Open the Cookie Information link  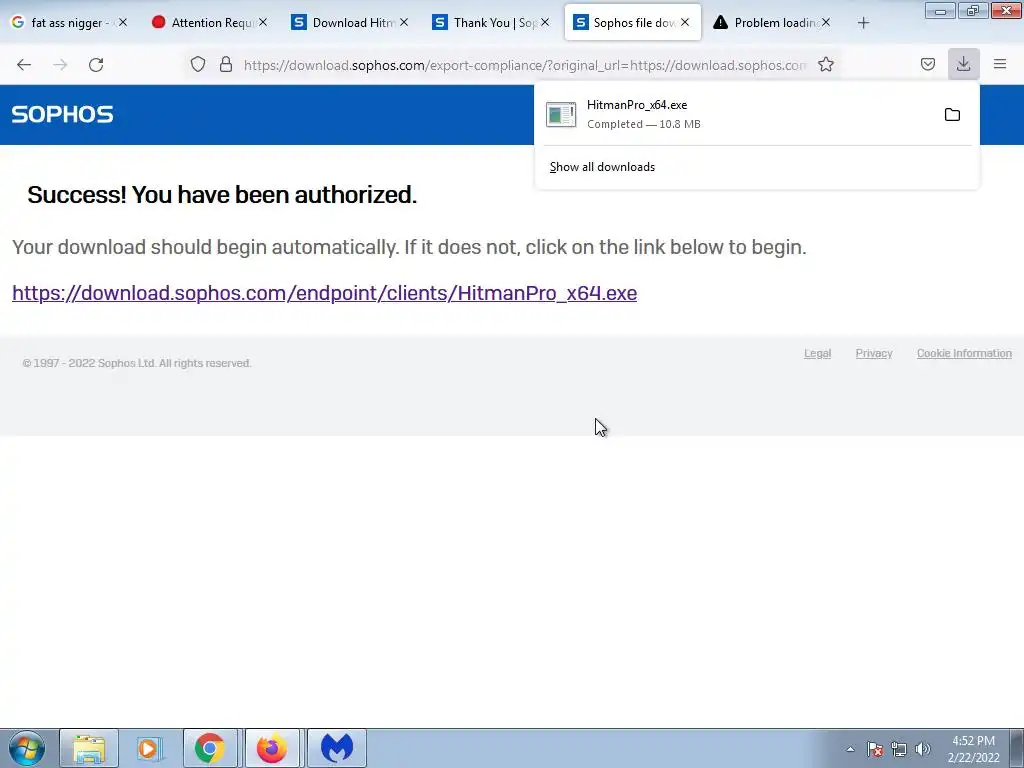click(964, 353)
